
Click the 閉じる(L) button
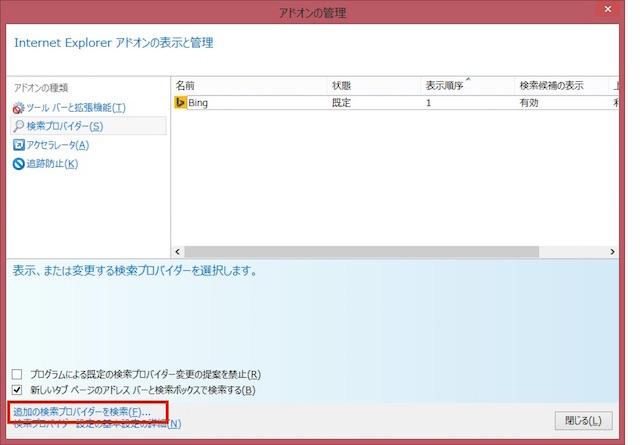583,421
